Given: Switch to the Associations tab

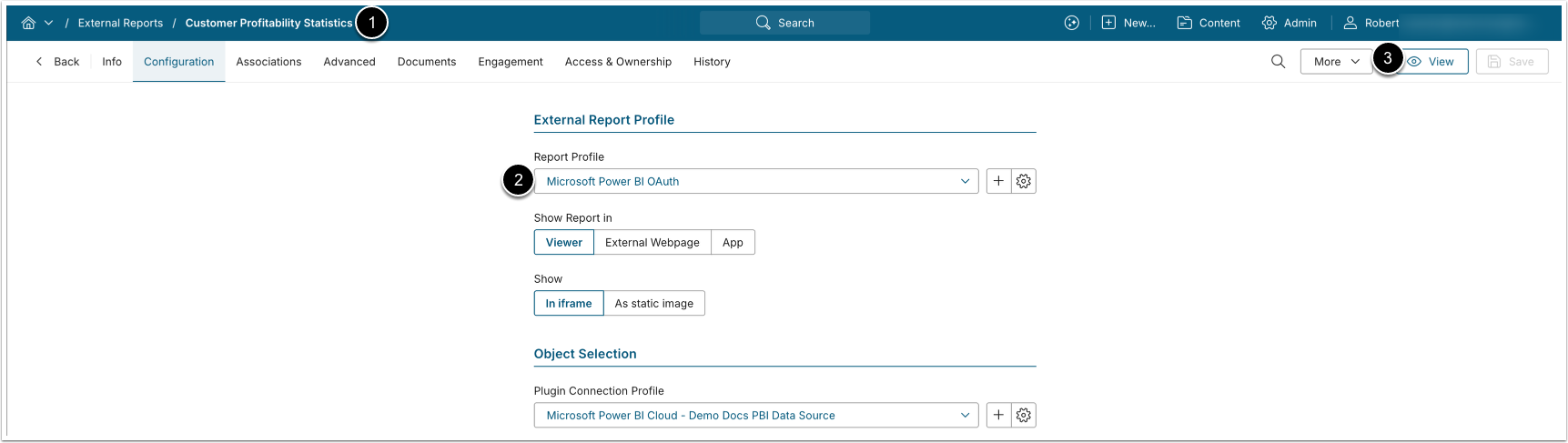Looking at the screenshot, I should point(268,62).
